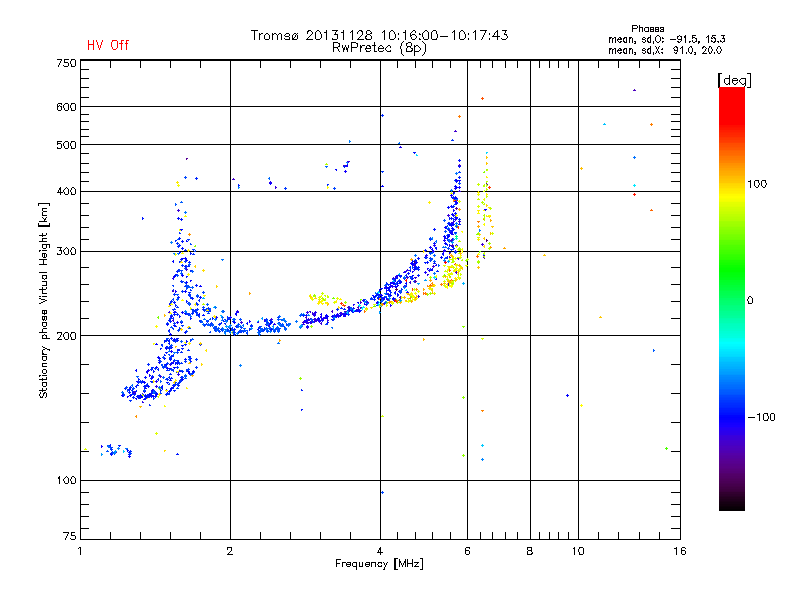Click y-axis tick label 75
Image resolution: width=800 pixels, height=600 pixels.
(69, 536)
